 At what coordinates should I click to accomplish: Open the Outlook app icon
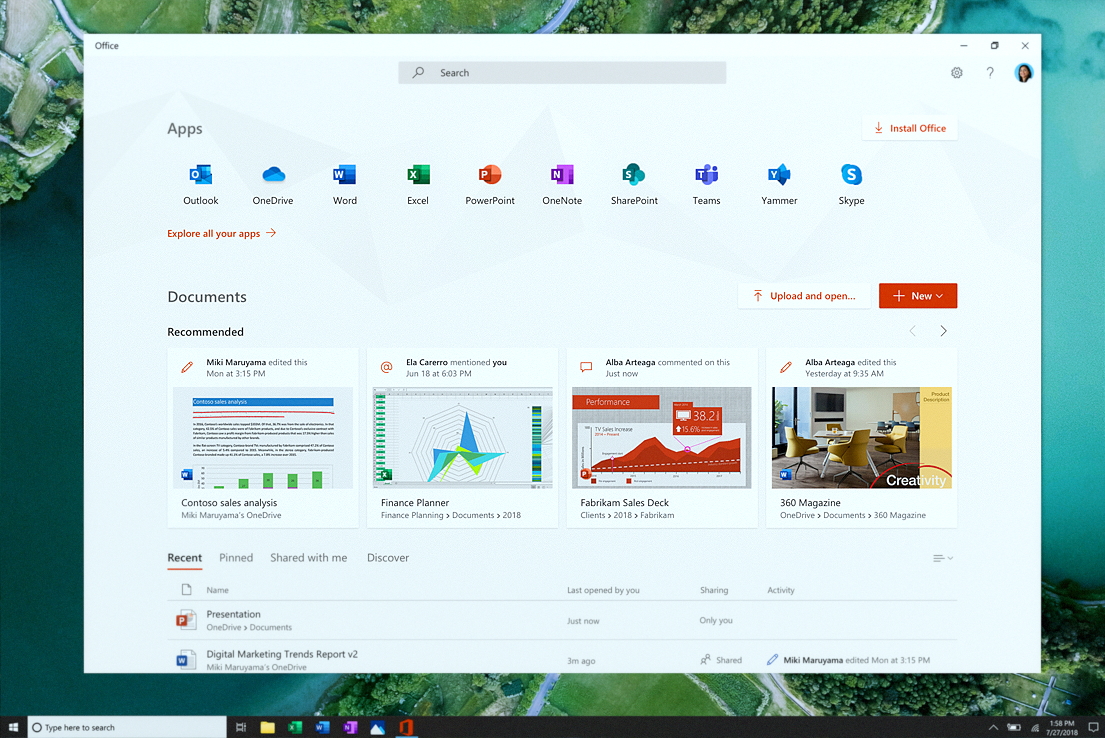pyautogui.click(x=200, y=175)
